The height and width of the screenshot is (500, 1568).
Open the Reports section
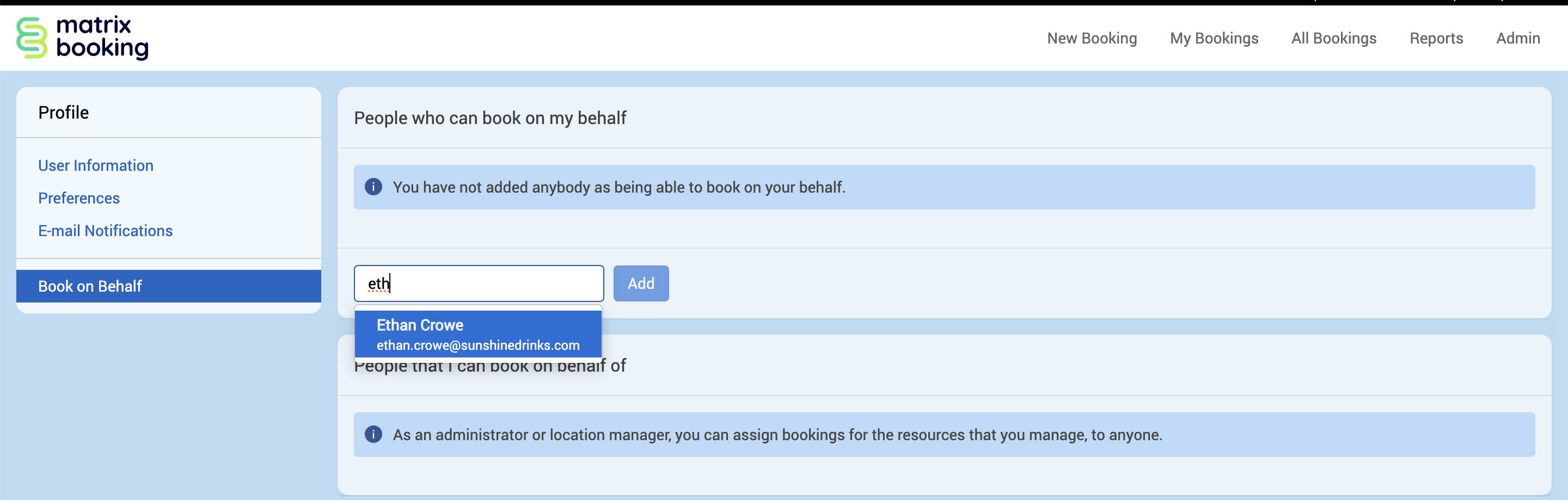tap(1436, 38)
